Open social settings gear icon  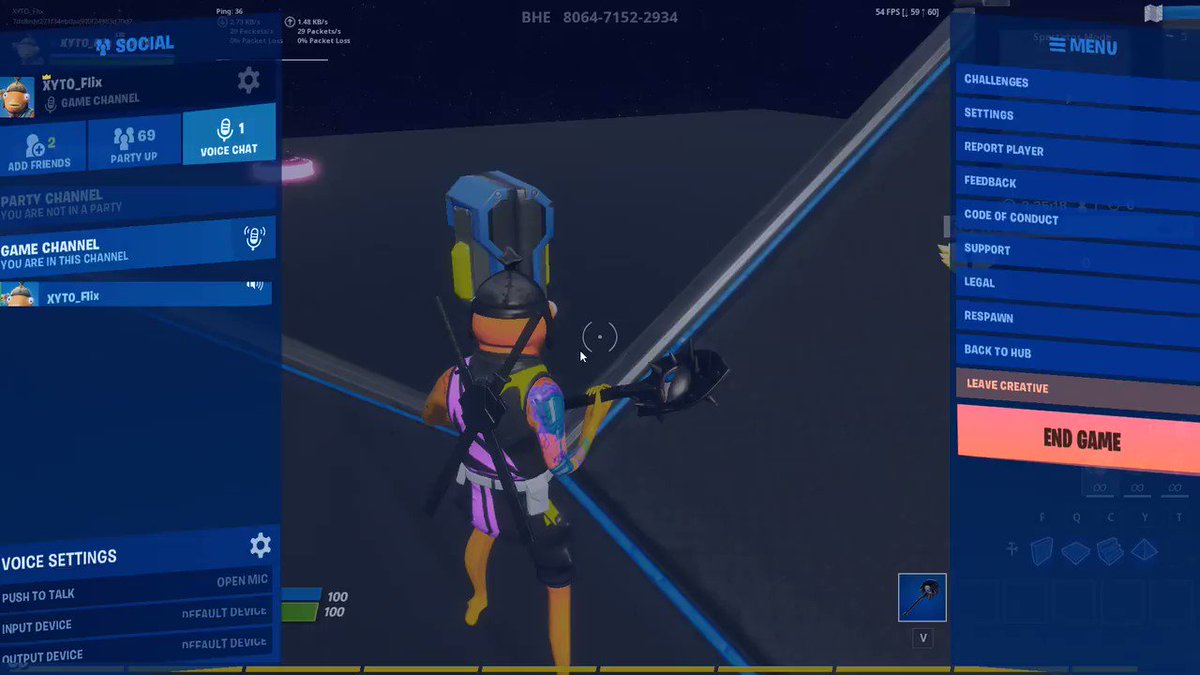click(x=248, y=80)
